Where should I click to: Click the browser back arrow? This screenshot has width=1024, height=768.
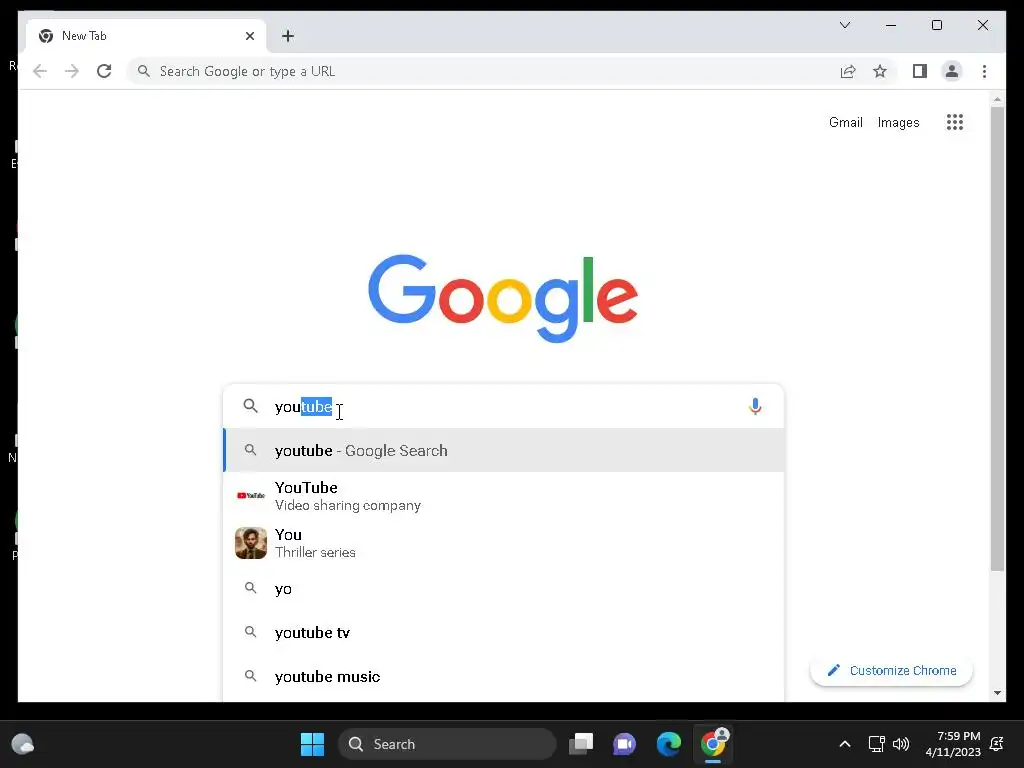click(40, 71)
